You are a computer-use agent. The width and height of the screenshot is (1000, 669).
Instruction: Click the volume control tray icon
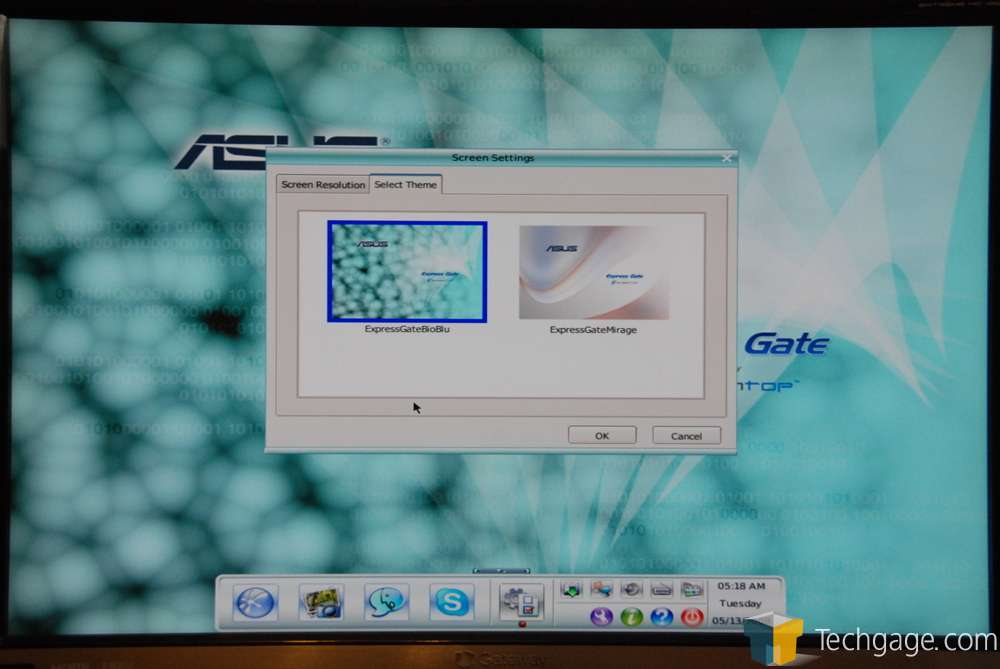click(631, 590)
